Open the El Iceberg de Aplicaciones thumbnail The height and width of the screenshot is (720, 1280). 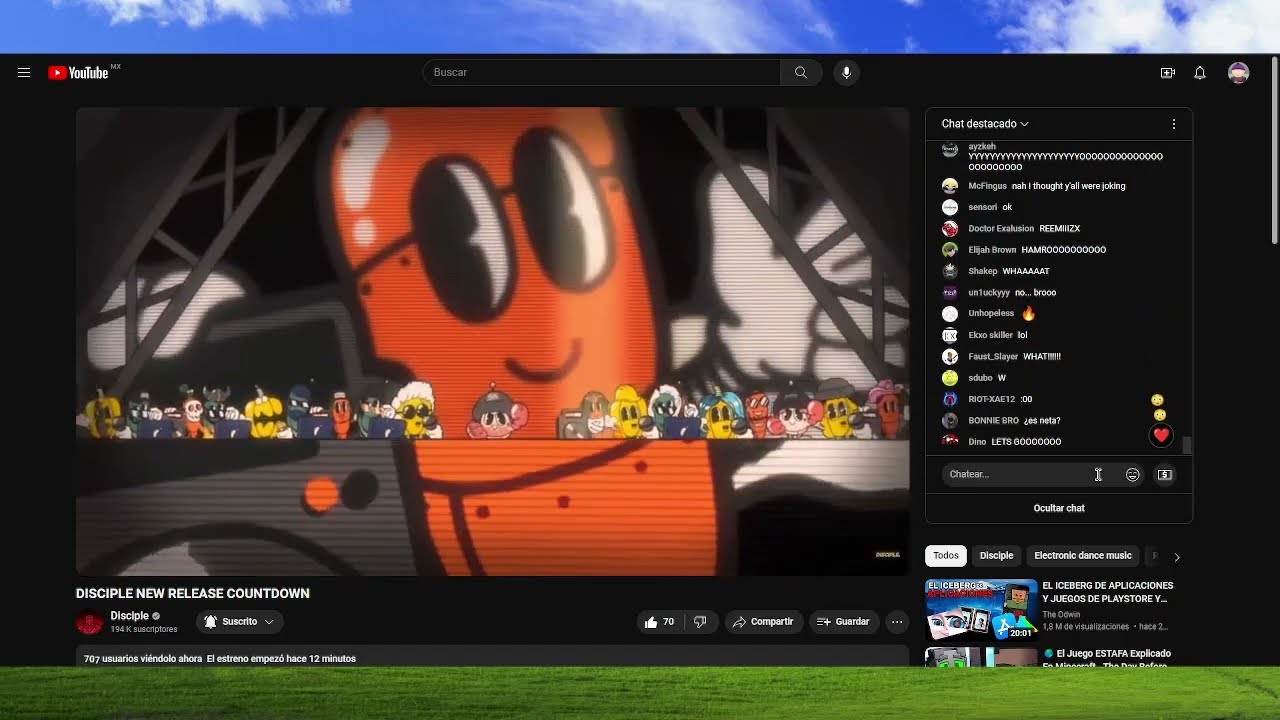tap(981, 609)
